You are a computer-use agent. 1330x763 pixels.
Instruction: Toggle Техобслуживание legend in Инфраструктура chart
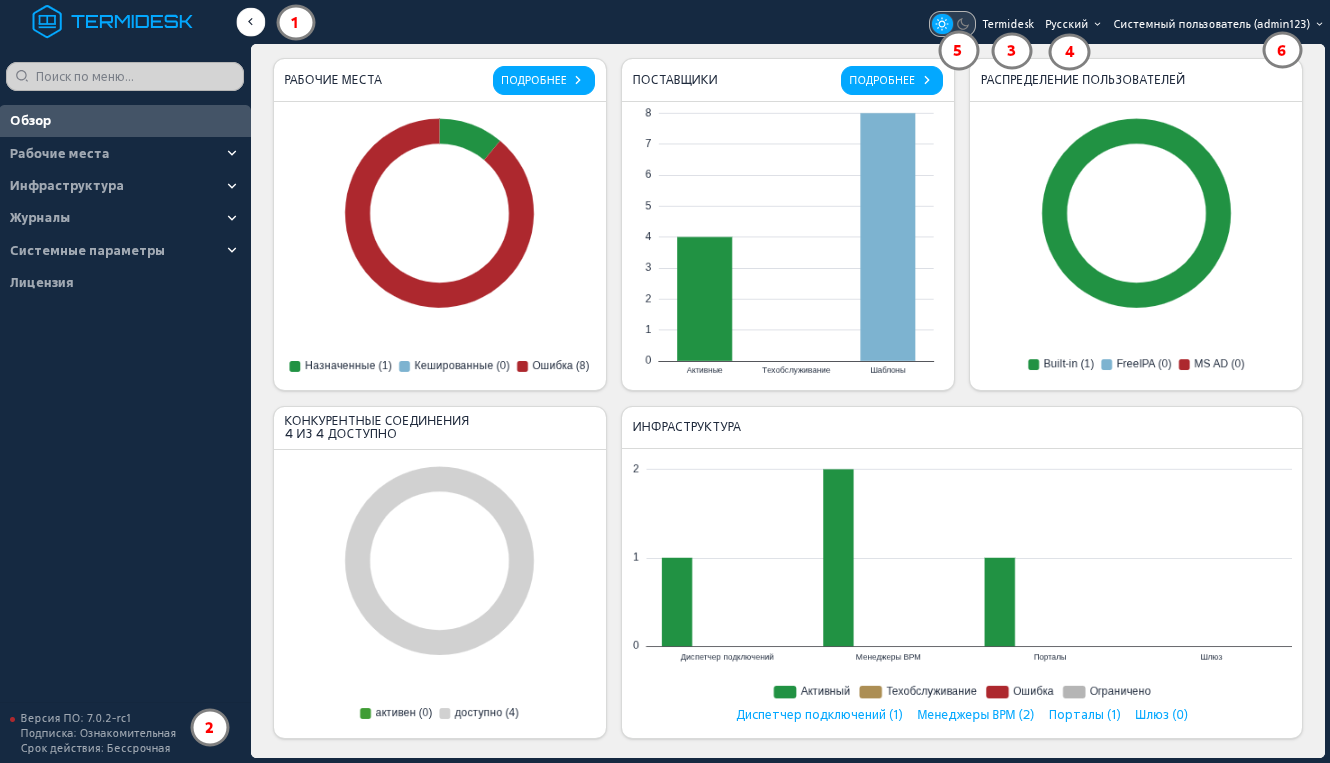(918, 692)
